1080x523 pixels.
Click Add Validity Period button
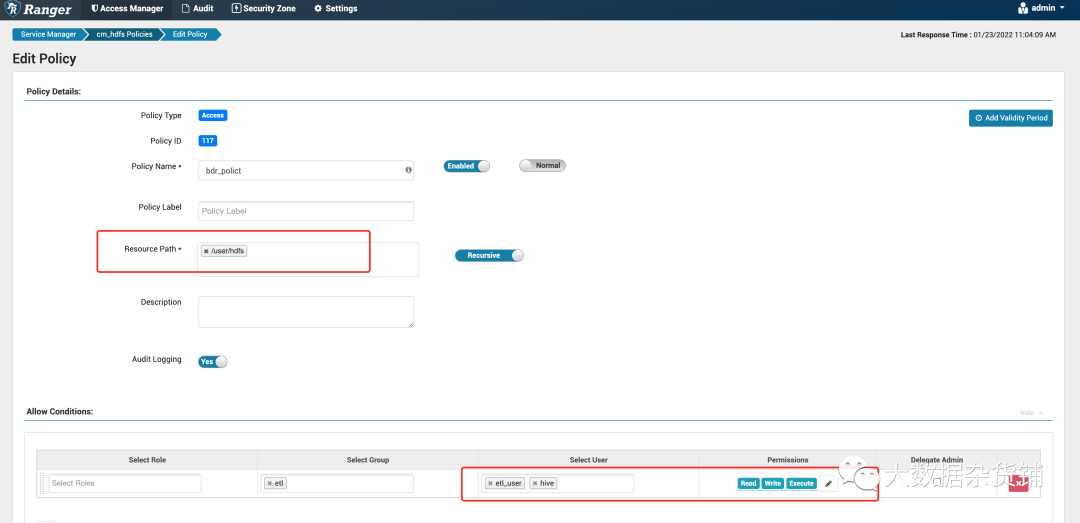tap(1010, 118)
